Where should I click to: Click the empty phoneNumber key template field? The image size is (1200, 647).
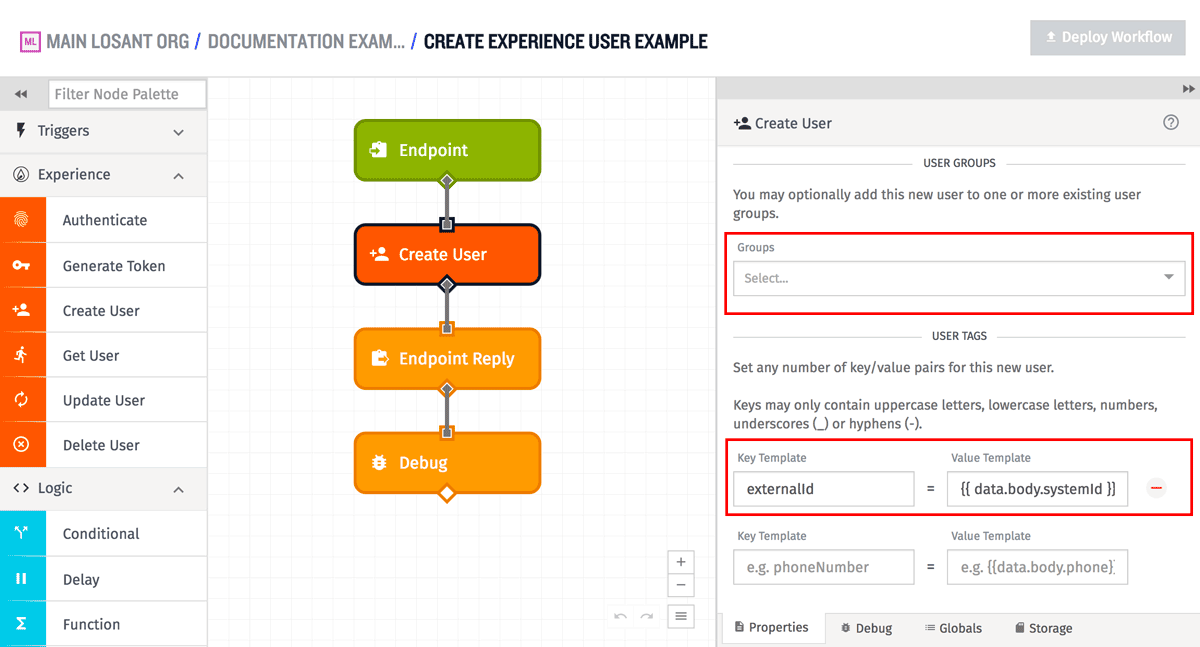(x=824, y=567)
